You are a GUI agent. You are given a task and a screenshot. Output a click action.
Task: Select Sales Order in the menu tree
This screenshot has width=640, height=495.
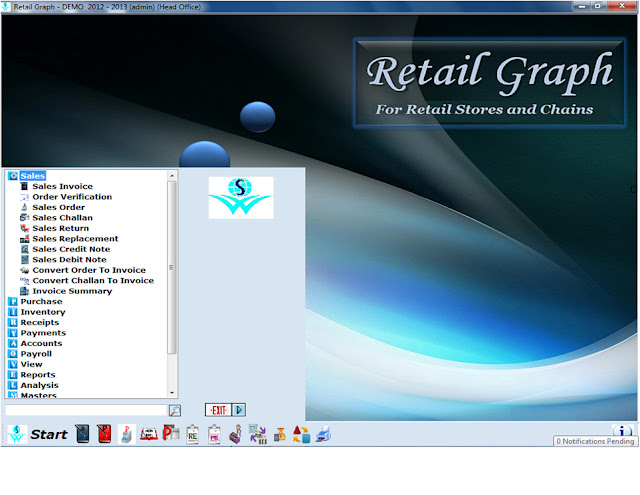pos(58,207)
